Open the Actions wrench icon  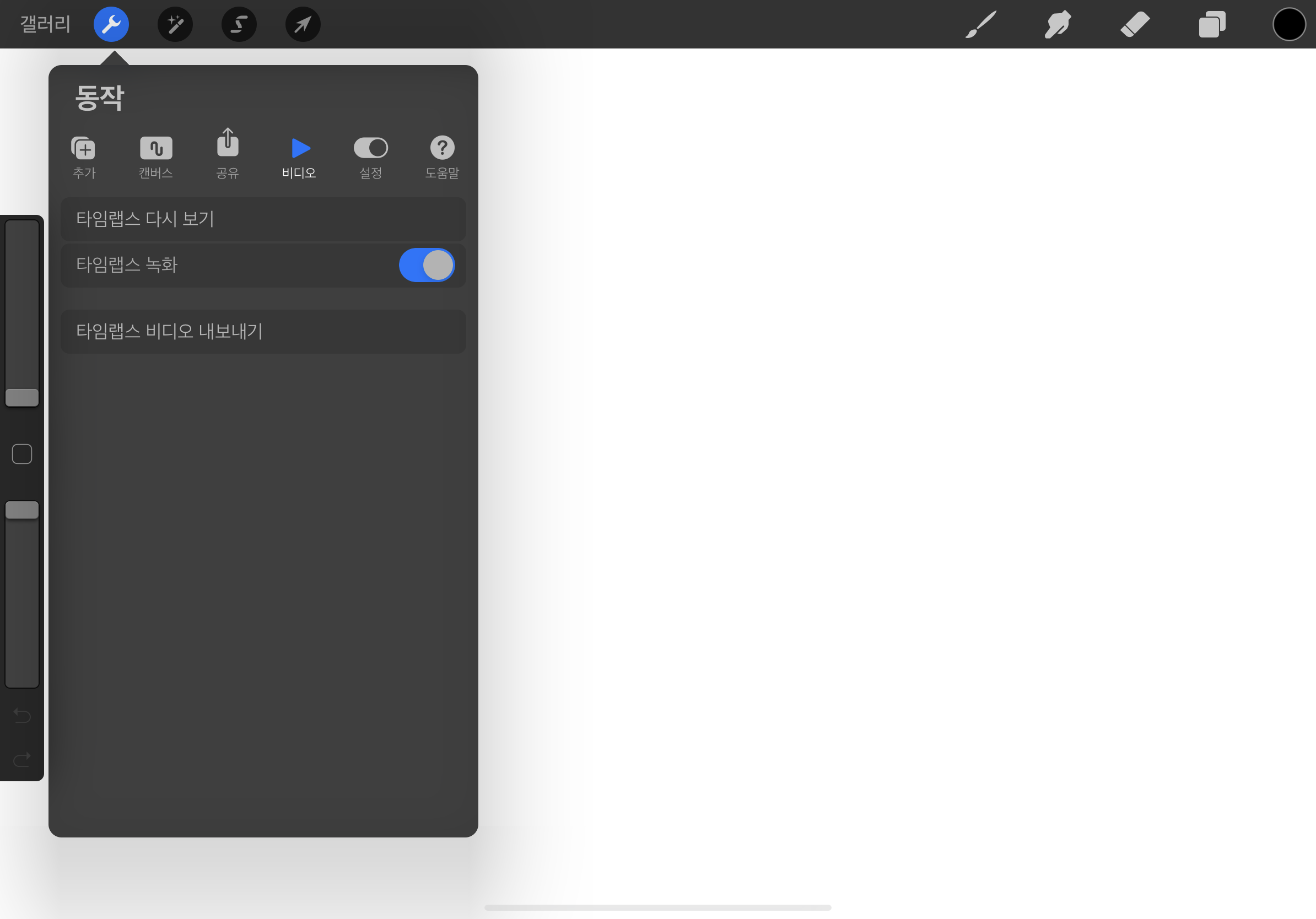click(111, 24)
